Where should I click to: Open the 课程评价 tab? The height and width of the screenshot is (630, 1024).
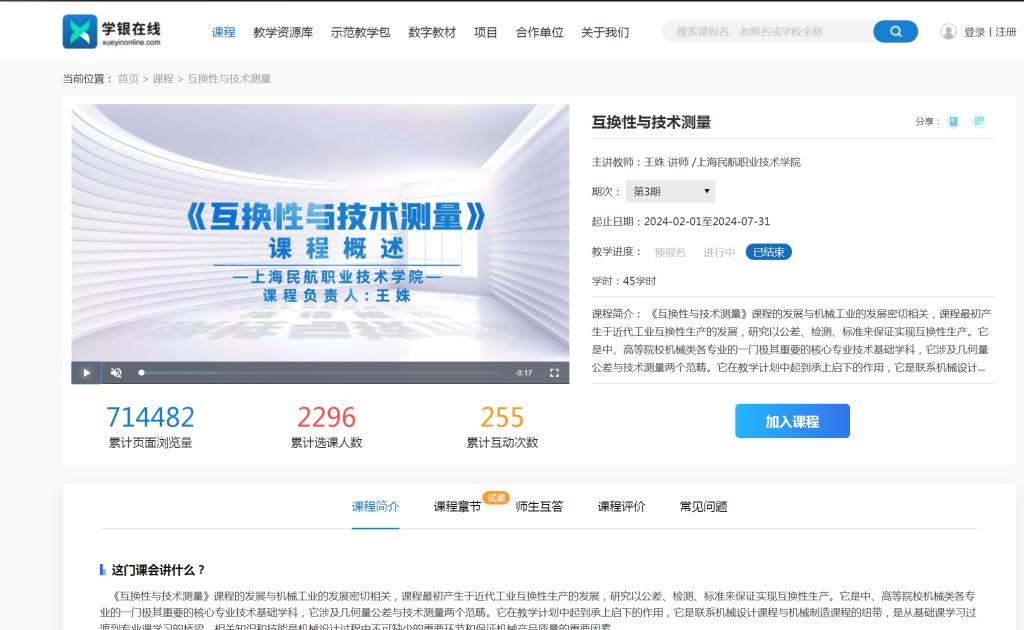(x=621, y=507)
